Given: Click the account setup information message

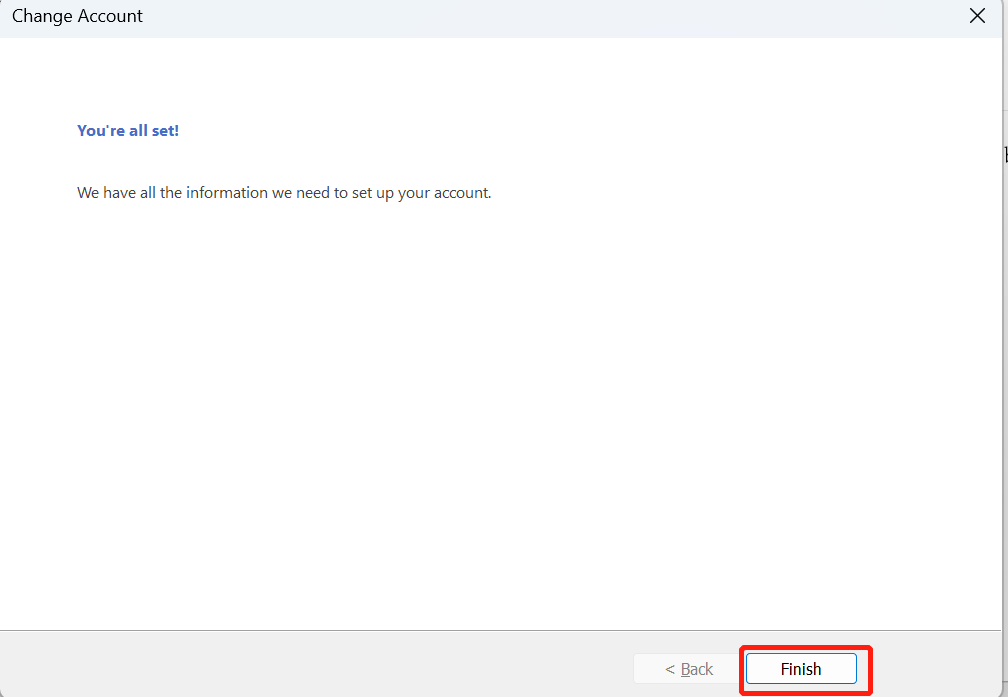Looking at the screenshot, I should click(x=284, y=193).
